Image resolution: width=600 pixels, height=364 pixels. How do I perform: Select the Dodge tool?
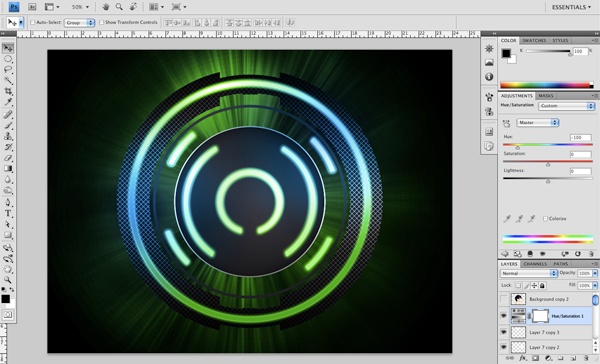pyautogui.click(x=8, y=190)
